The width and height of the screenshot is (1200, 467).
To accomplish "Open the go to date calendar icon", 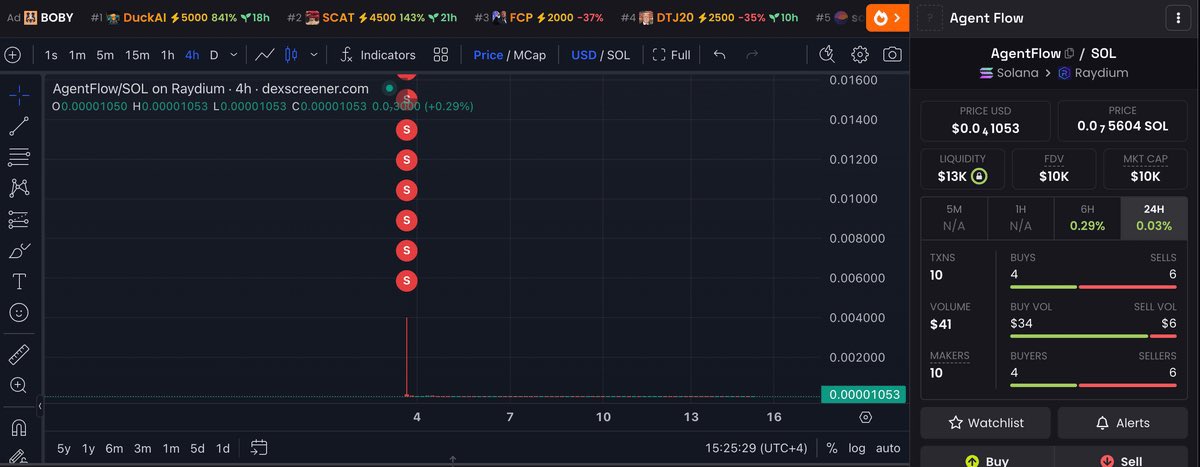I will tap(259, 447).
